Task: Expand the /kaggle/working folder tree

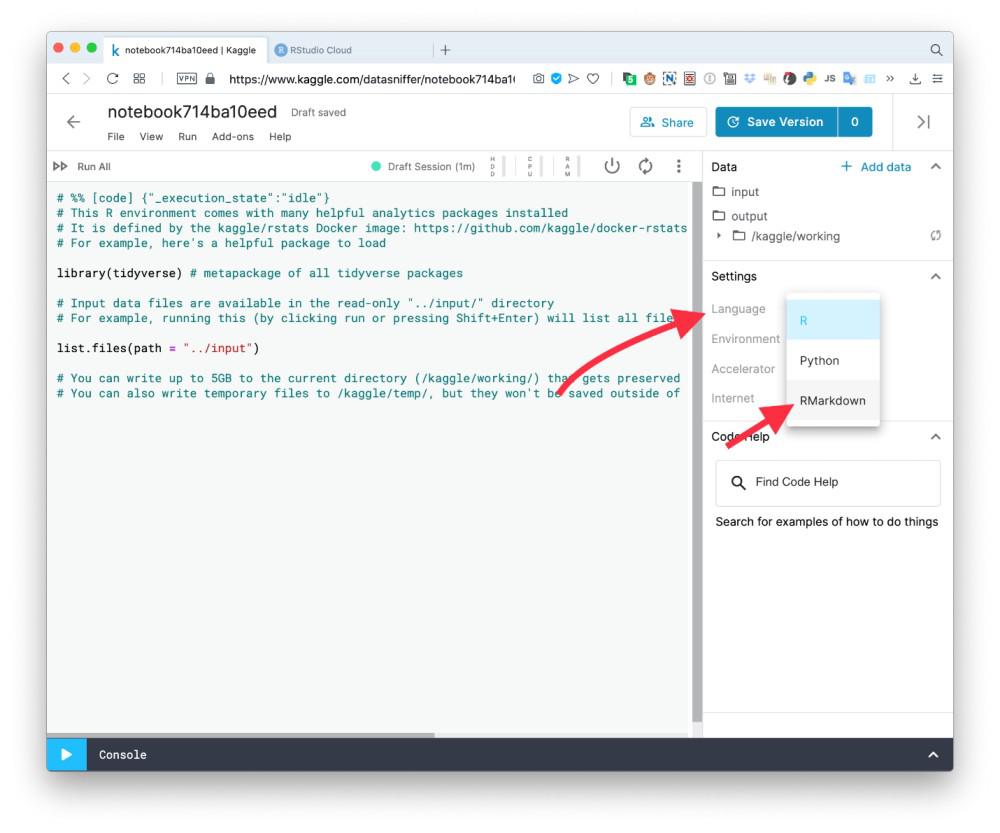Action: [x=719, y=236]
